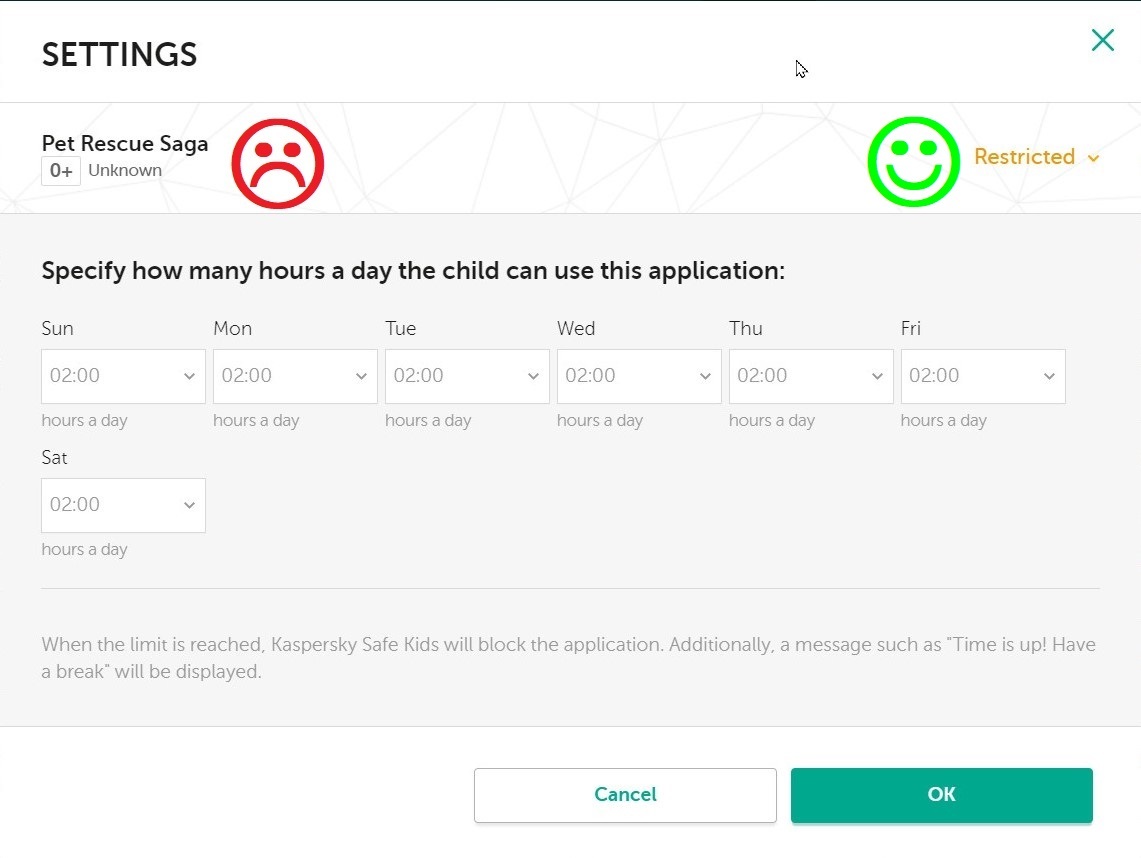
Task: Click the green smiley face icon
Action: [913, 162]
